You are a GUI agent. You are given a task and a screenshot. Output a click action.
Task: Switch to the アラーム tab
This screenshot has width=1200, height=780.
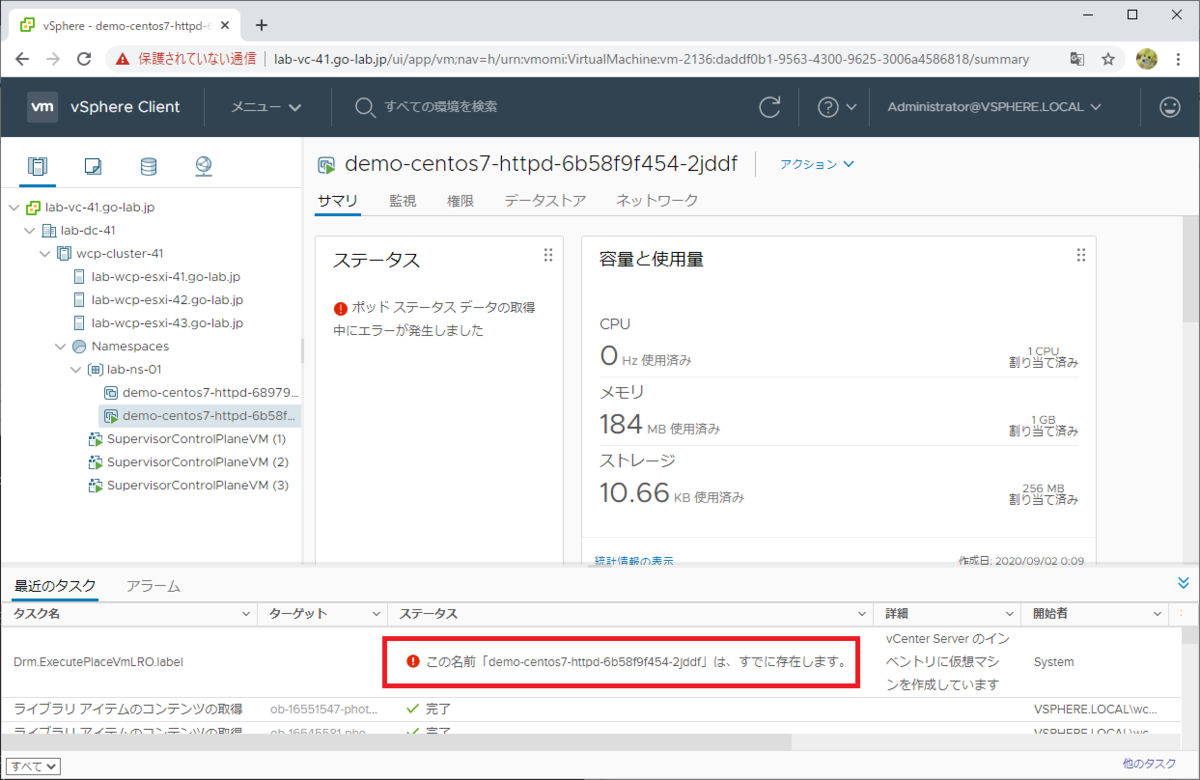153,586
